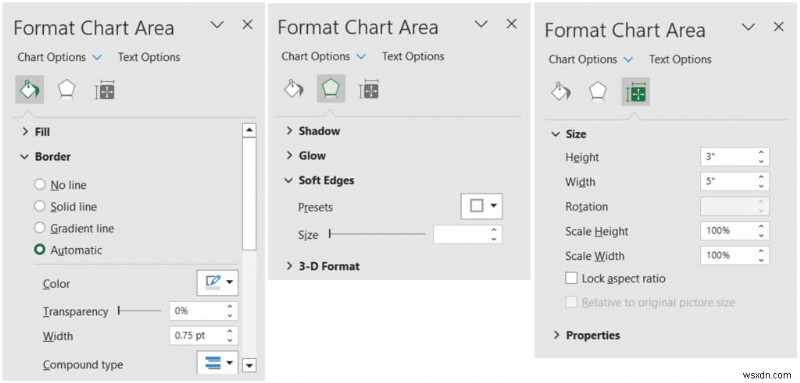
Task: Decrease Scale Width with down spinner
Action: [761, 260]
